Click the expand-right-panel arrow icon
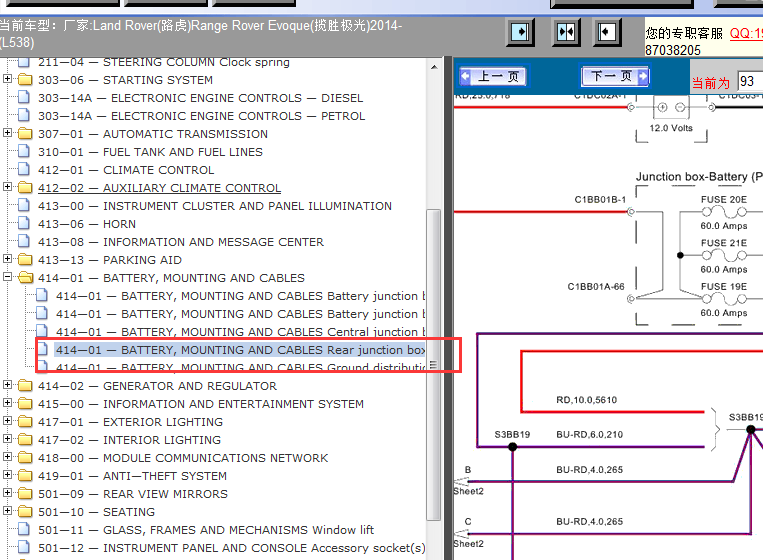Viewport: 763px width, 560px height. pyautogui.click(x=520, y=33)
